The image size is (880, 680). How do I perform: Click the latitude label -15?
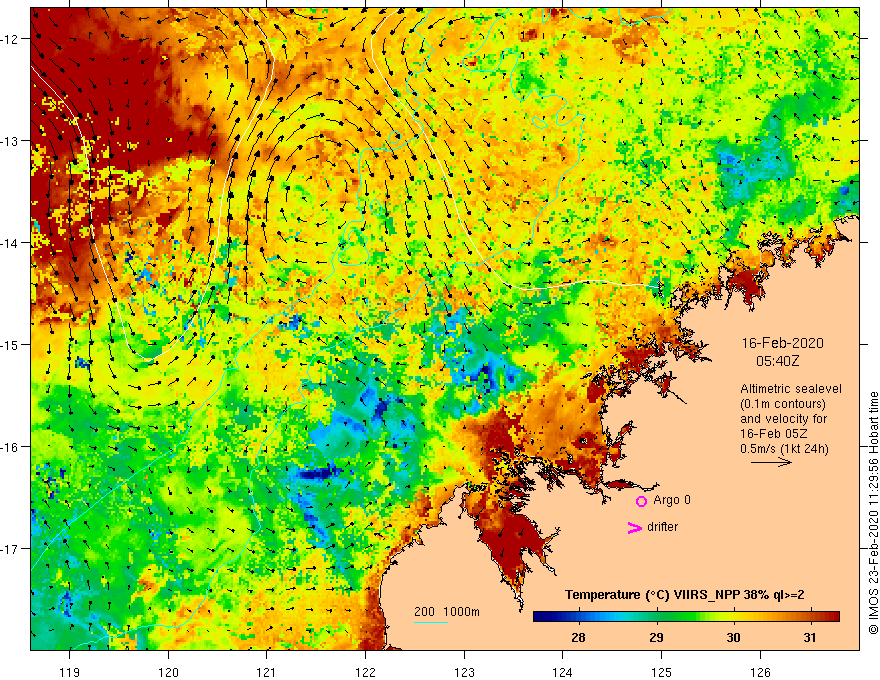pyautogui.click(x=12, y=344)
